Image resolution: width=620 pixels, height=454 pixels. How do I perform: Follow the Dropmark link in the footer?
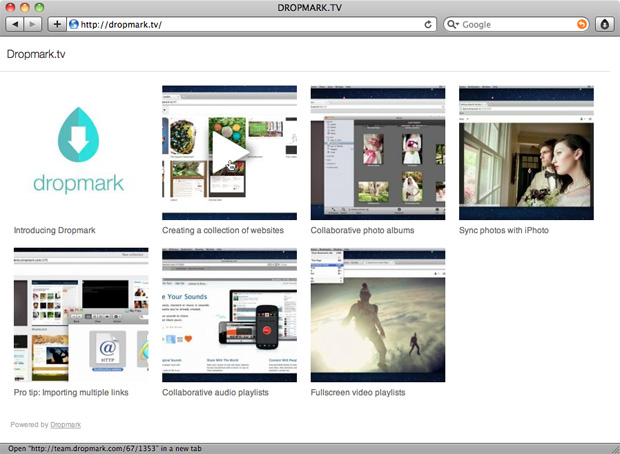coord(66,425)
